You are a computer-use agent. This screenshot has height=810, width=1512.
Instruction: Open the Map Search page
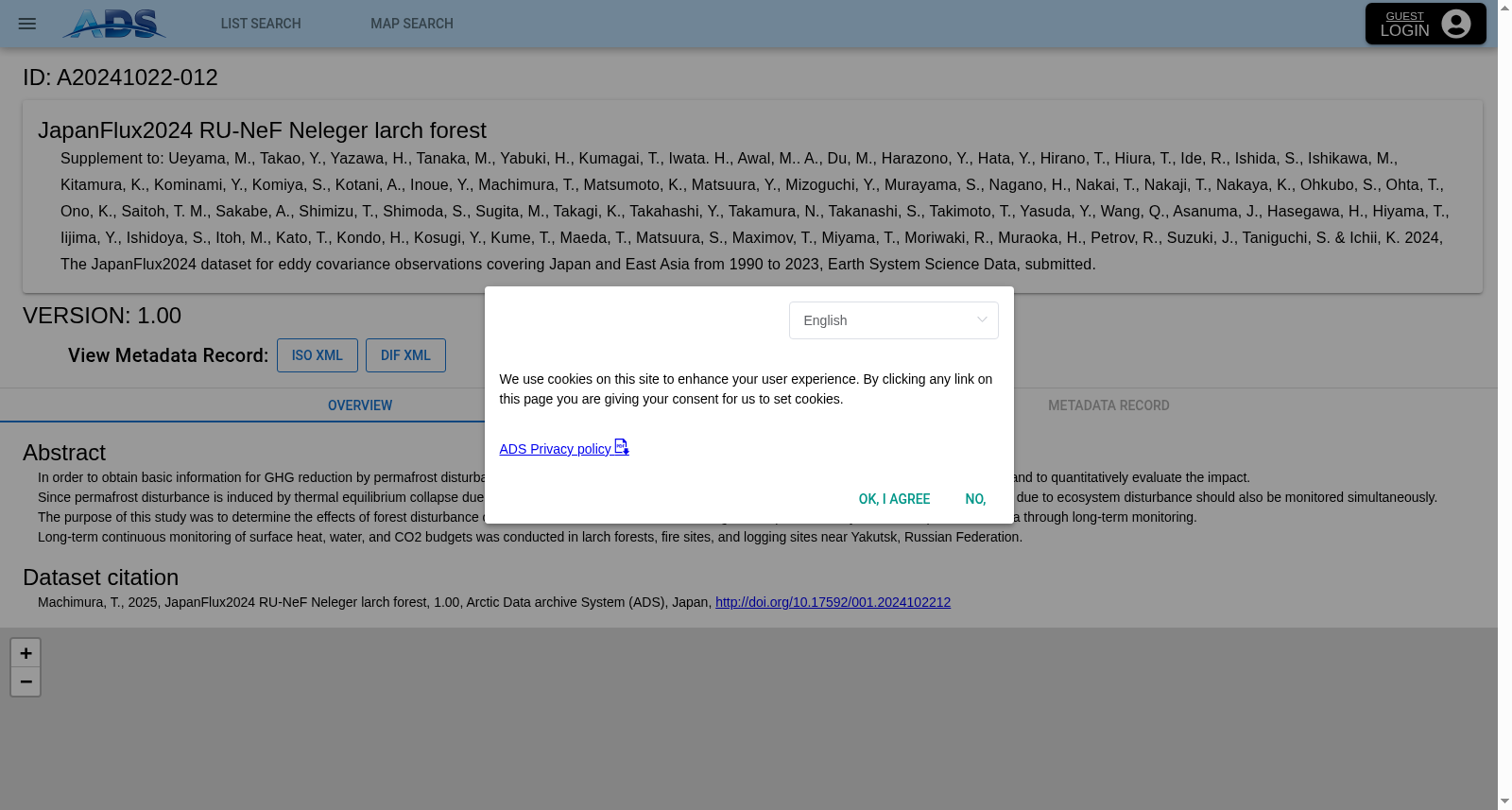tap(412, 24)
